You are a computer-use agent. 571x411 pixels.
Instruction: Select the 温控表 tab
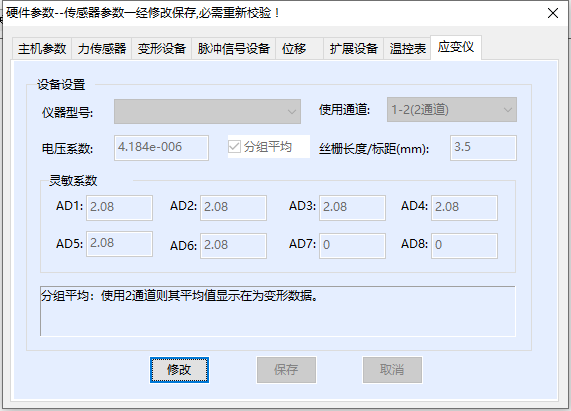(x=407, y=48)
